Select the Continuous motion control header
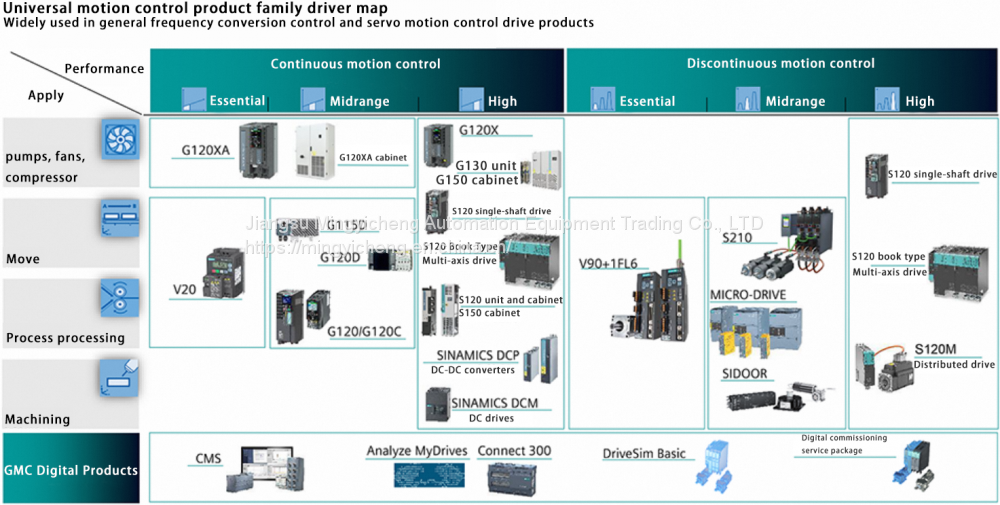 click(x=355, y=64)
